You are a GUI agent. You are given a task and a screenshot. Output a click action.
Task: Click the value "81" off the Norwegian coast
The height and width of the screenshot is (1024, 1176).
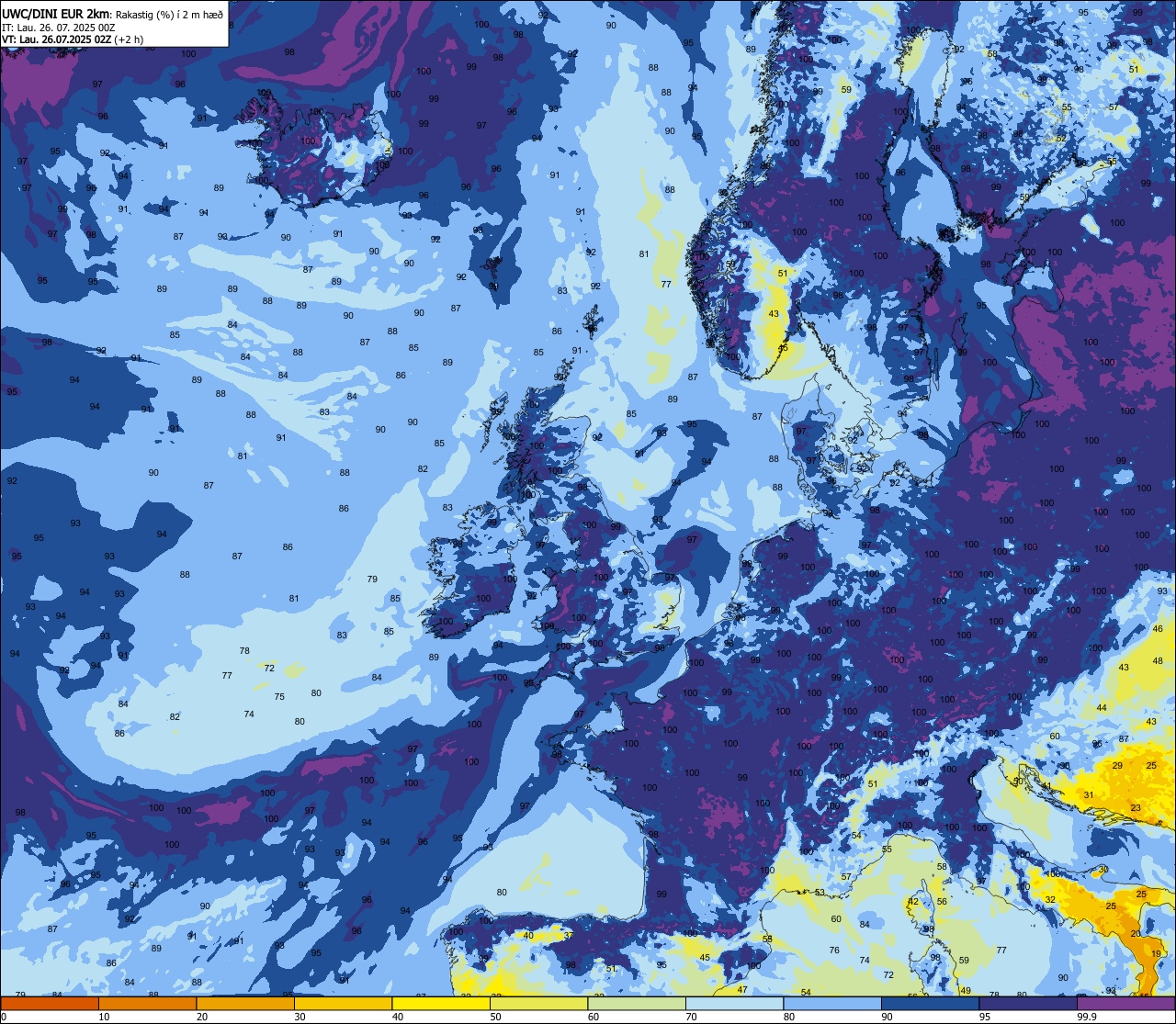click(x=644, y=254)
